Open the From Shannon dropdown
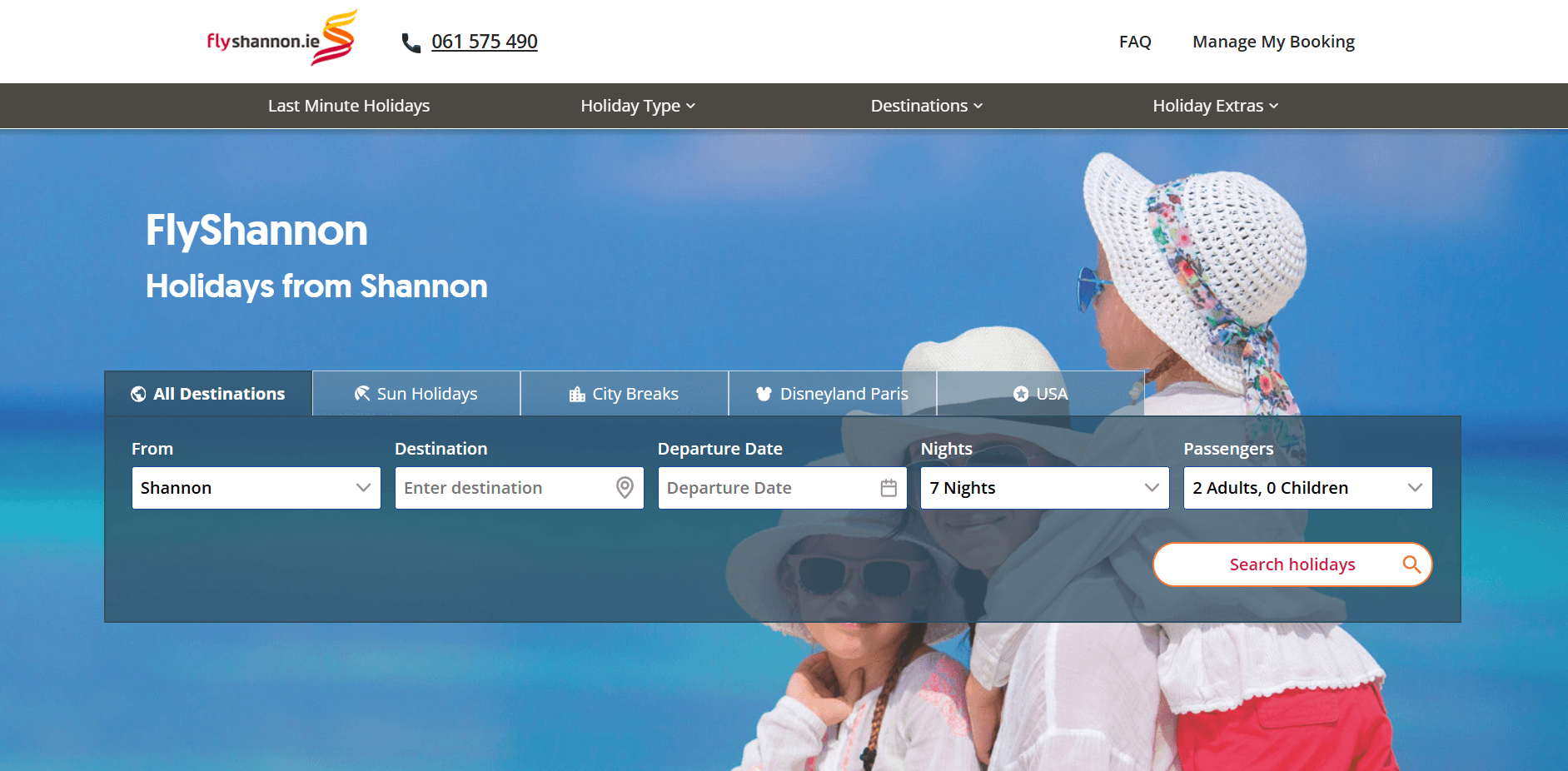The width and height of the screenshot is (1568, 771). [x=256, y=488]
